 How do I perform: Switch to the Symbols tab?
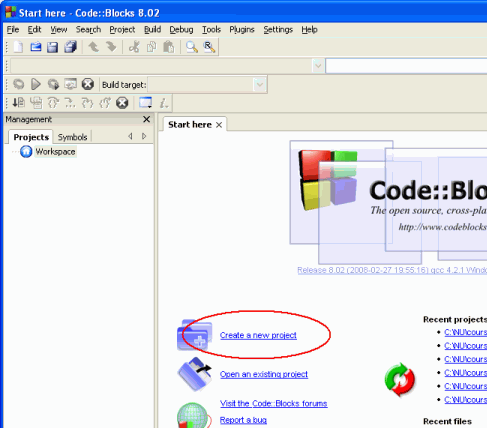click(x=72, y=137)
